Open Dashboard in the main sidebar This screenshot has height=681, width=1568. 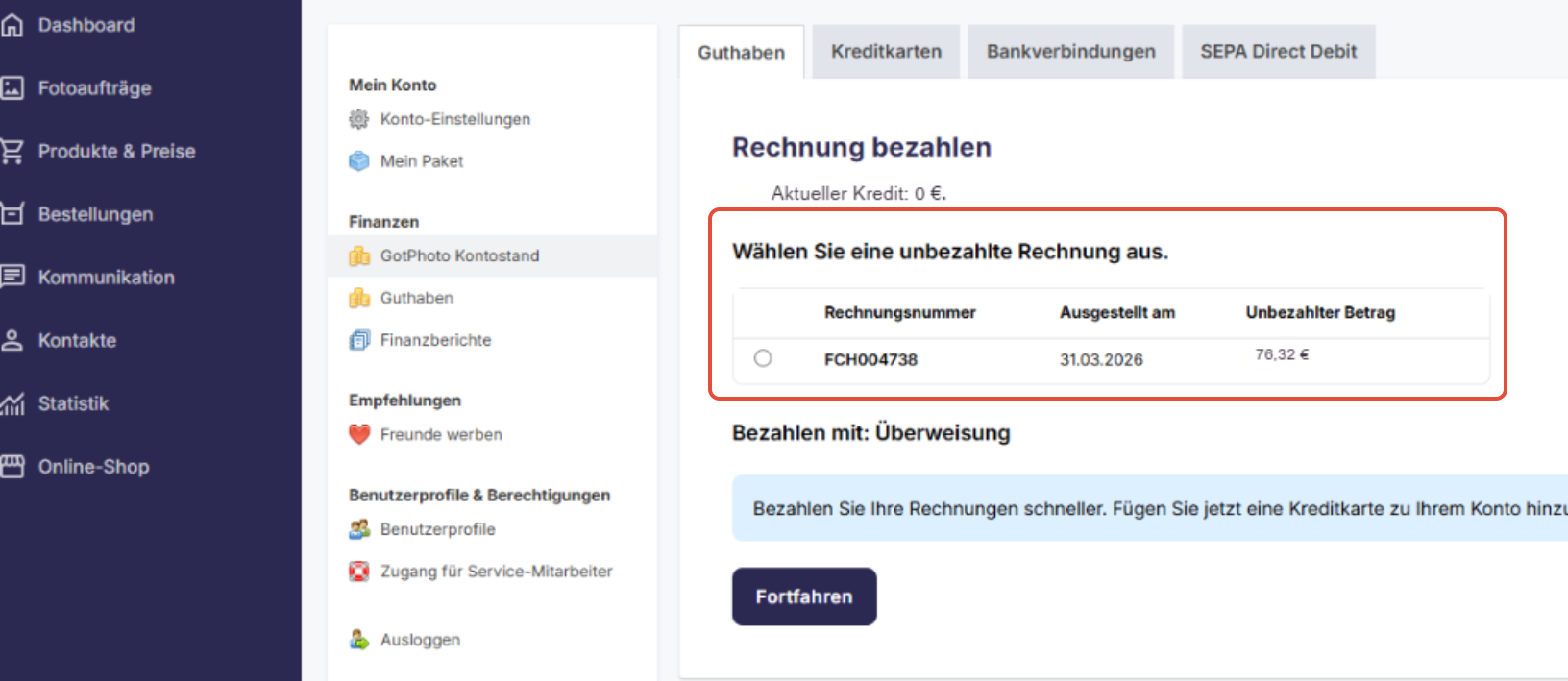pos(86,25)
